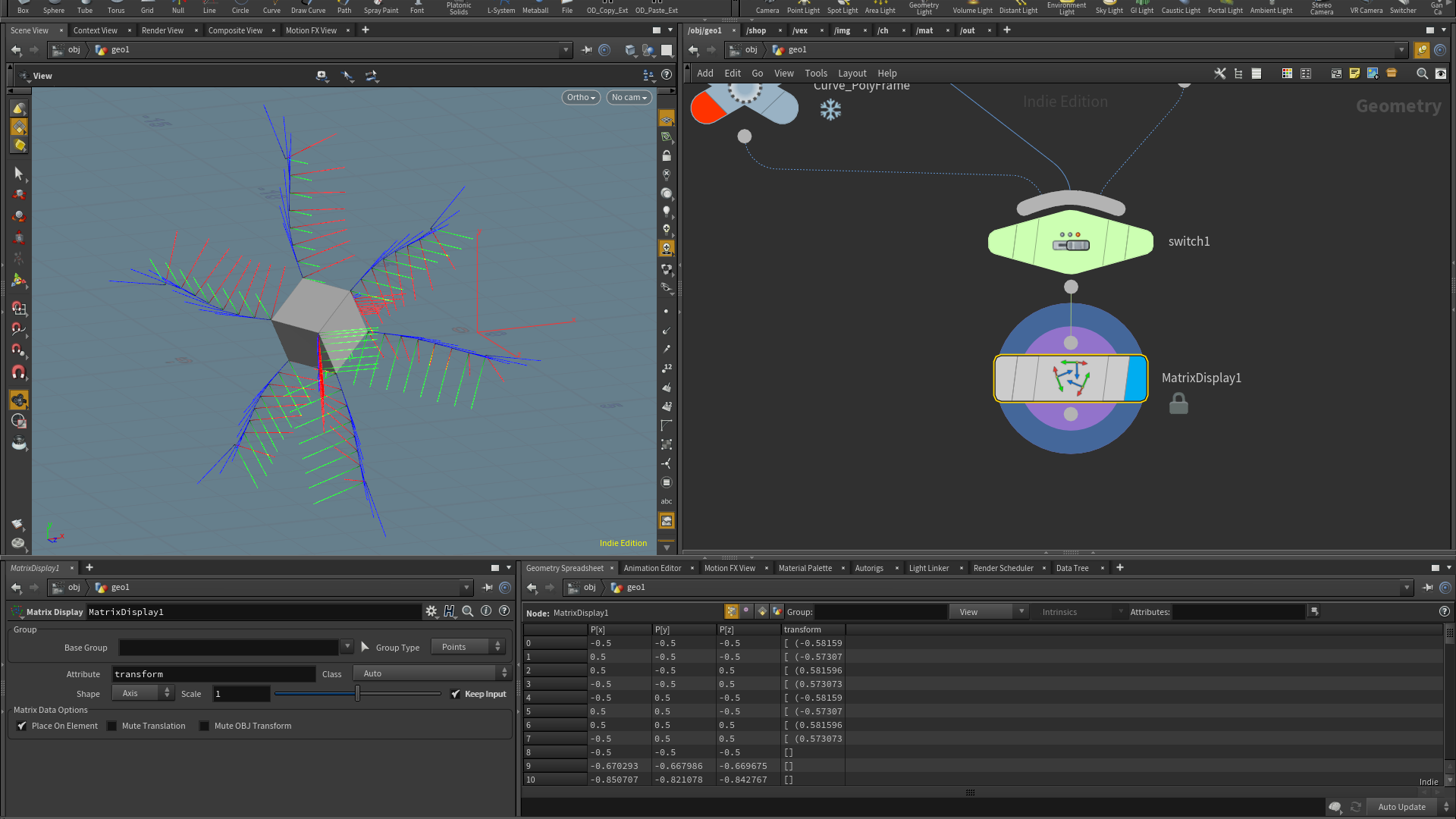Toggle the Keep Input checkbox
Image resolution: width=1456 pixels, height=819 pixels.
455,694
